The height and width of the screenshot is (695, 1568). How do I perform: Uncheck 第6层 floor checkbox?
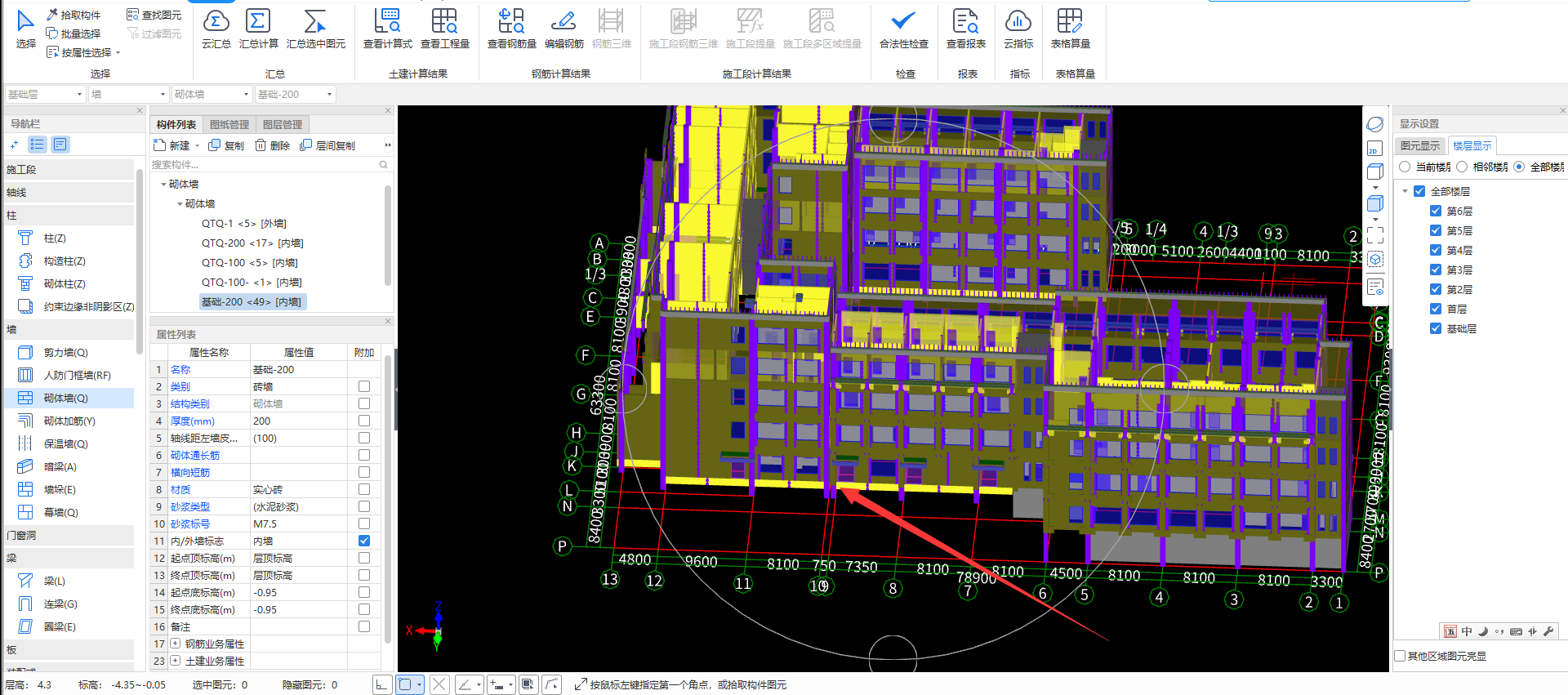pos(1436,211)
